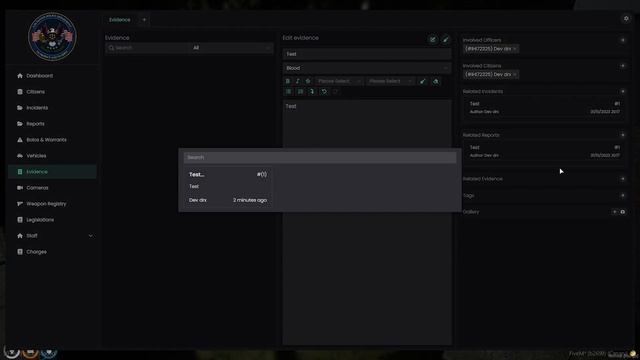
Task: Focus the Evidence list search field
Action: pyautogui.click(x=147, y=48)
